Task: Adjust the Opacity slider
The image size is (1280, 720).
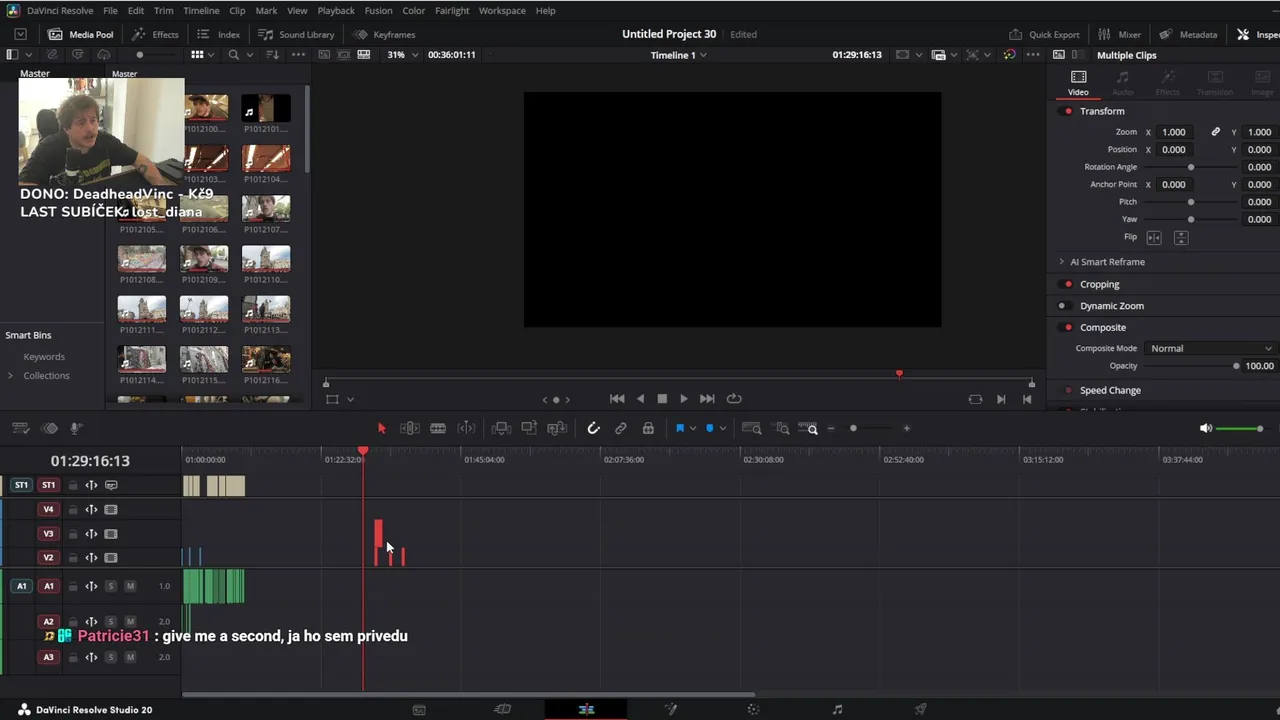Action: click(1191, 366)
